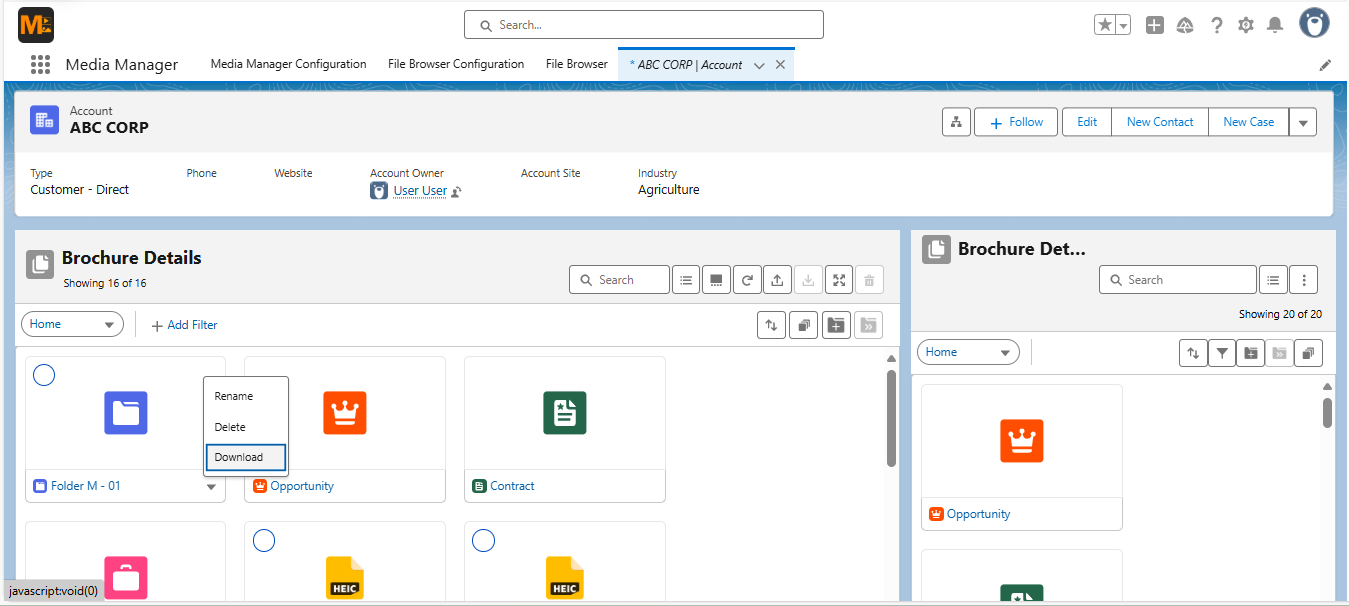Open more account actions dropdown beside New Case
Image resolution: width=1349 pixels, height=606 pixels.
[1303, 122]
